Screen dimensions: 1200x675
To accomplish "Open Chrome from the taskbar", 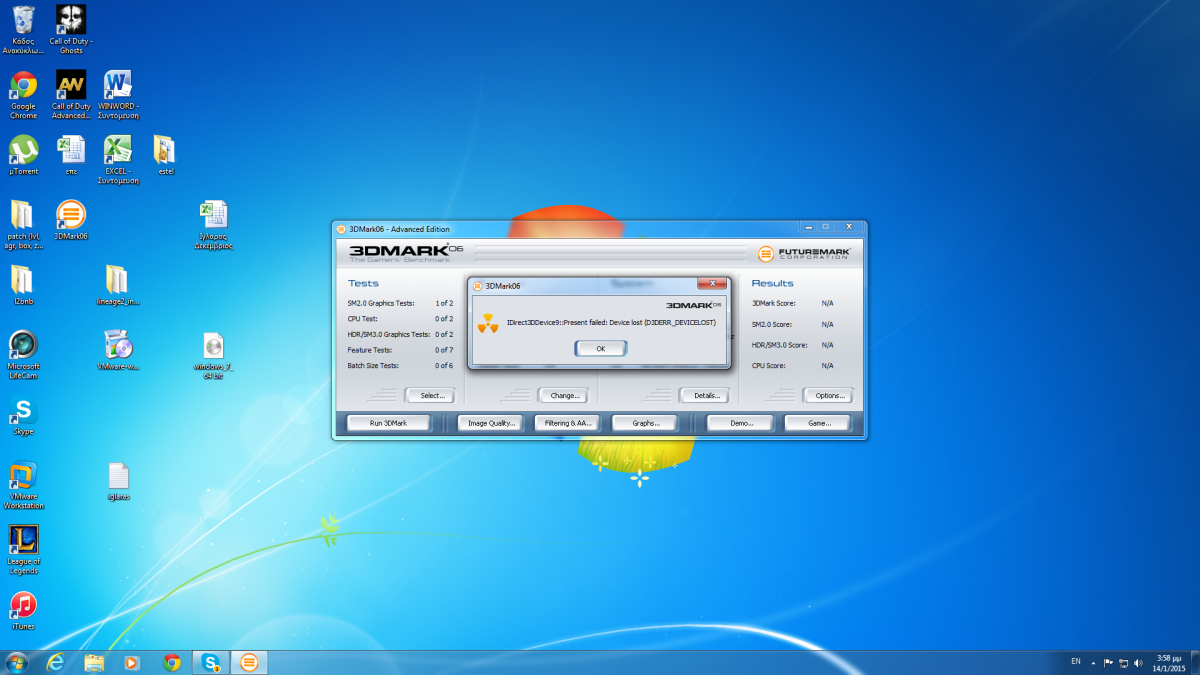I will click(x=172, y=662).
